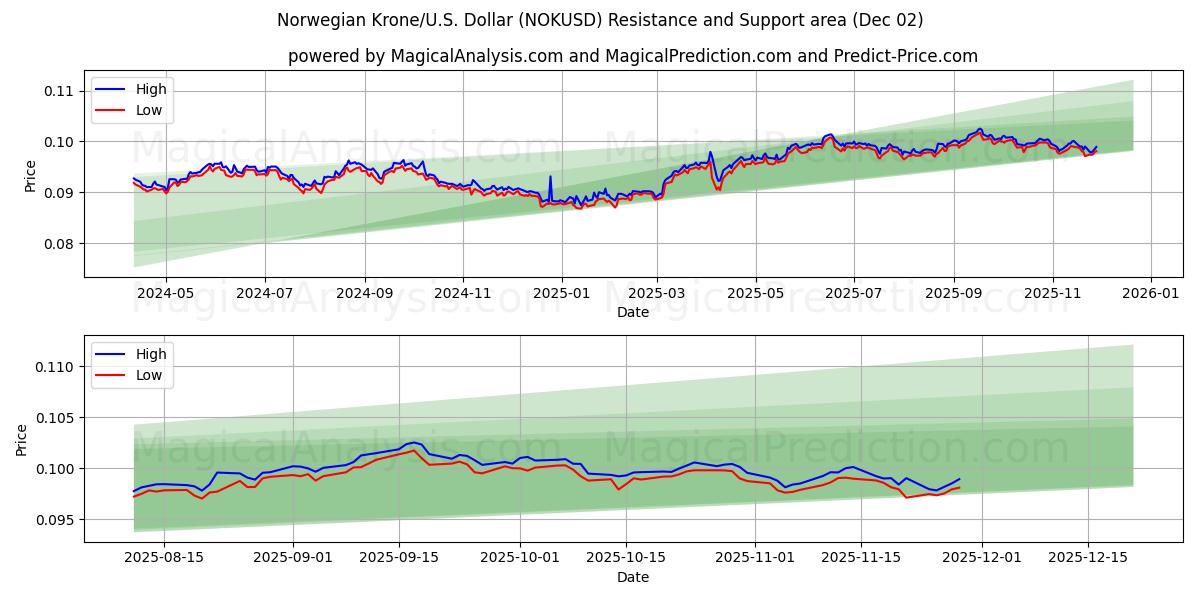
Task: Toggle the High series in bottom legend
Action: pyautogui.click(x=149, y=354)
